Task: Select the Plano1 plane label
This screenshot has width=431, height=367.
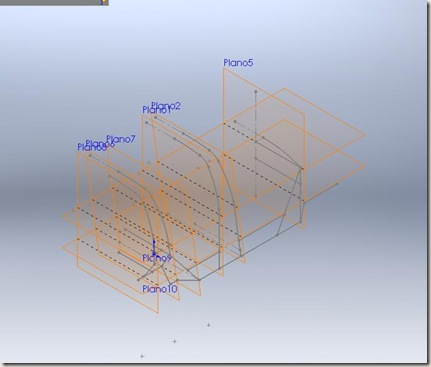Action: click(x=157, y=110)
